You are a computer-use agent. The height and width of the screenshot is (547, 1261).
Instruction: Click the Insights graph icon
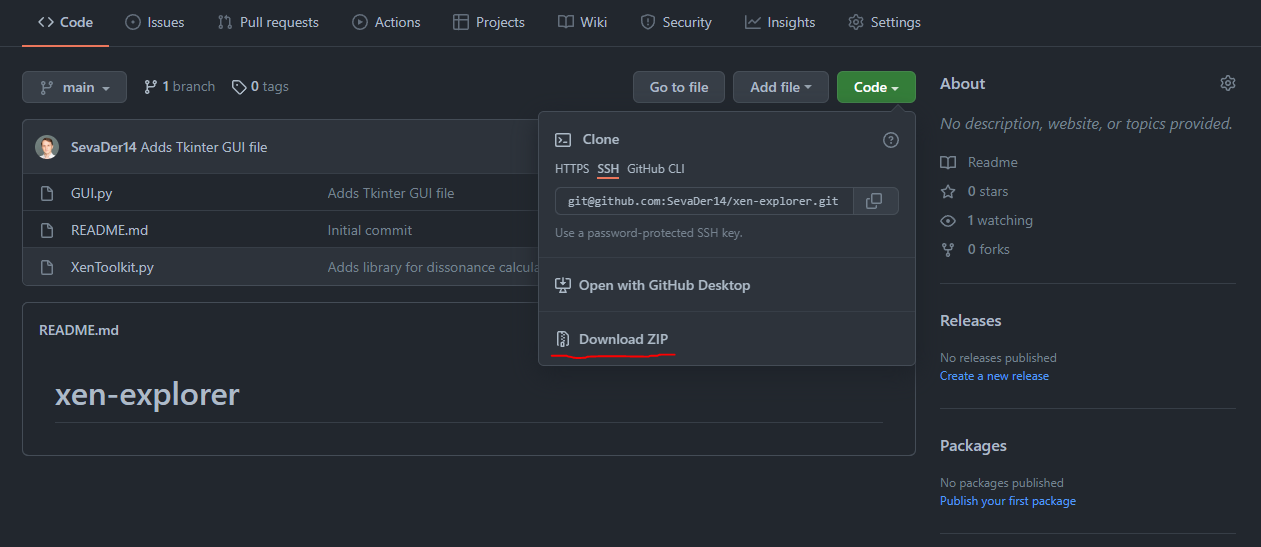pyautogui.click(x=753, y=22)
